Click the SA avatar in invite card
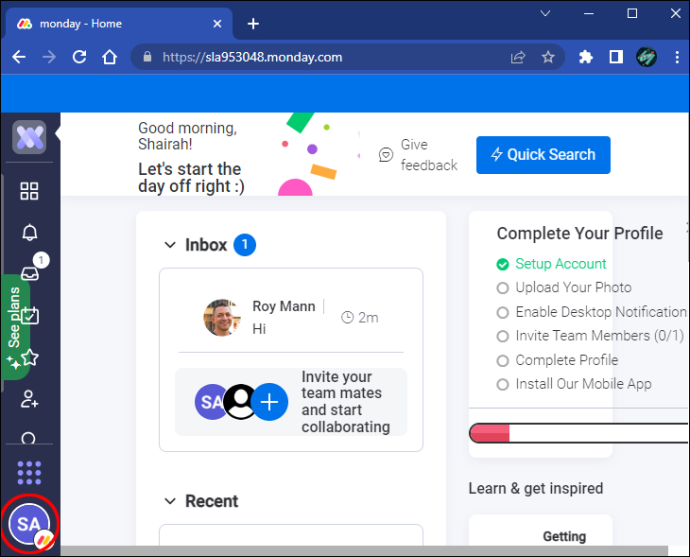 (210, 402)
